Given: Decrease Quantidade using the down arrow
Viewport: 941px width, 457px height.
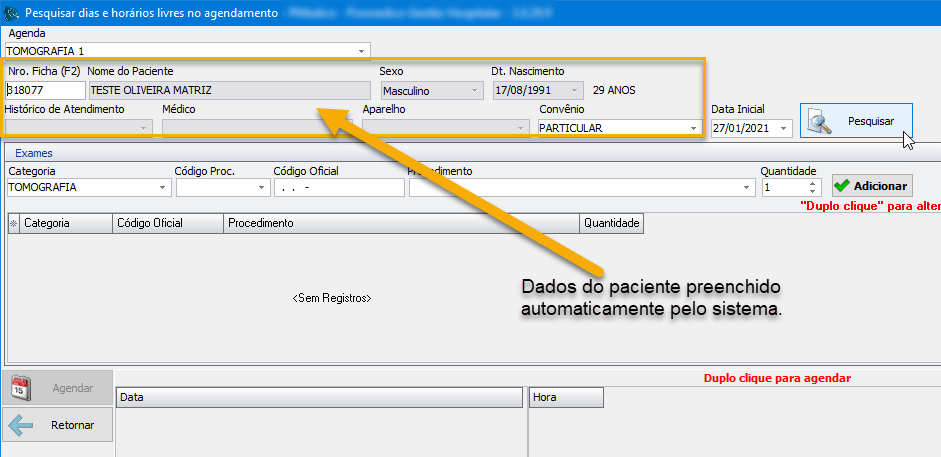Looking at the screenshot, I should (812, 192).
